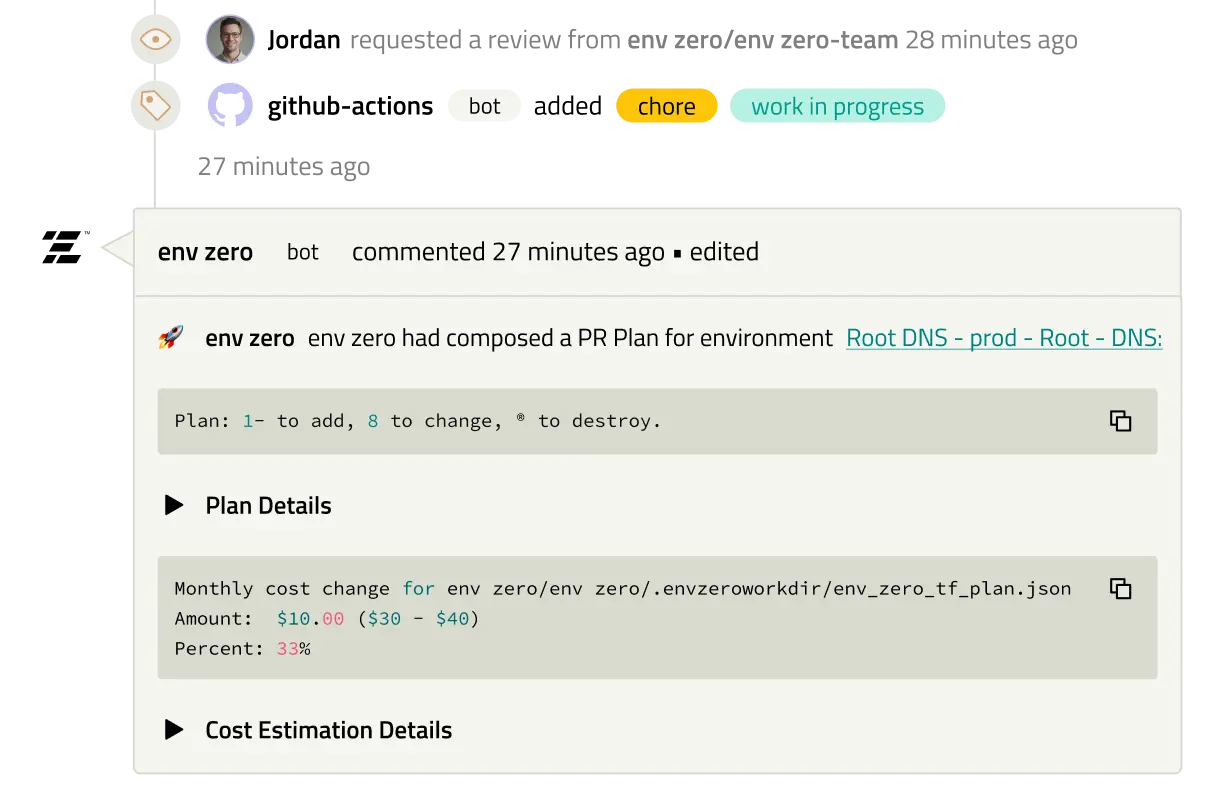The height and width of the screenshot is (807, 1220).
Task: Open Root DNS - prod - Root - DNS link
Action: click(x=1004, y=338)
